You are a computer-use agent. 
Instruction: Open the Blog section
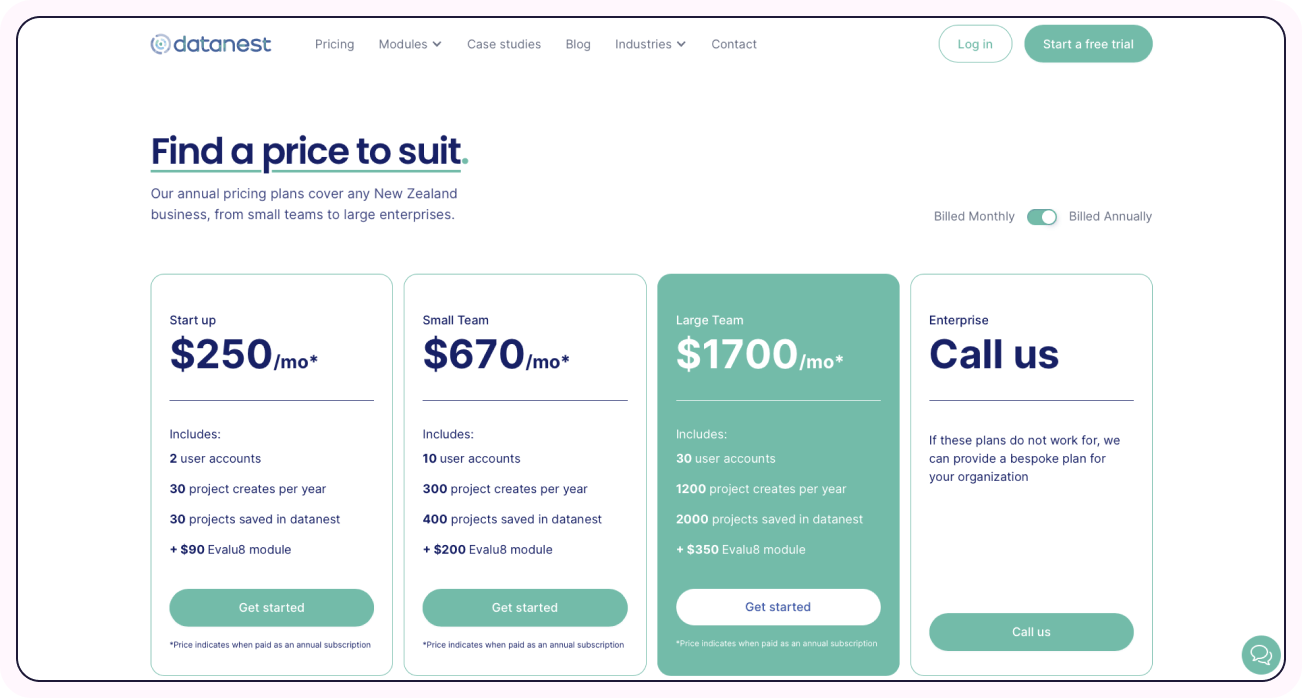point(578,44)
